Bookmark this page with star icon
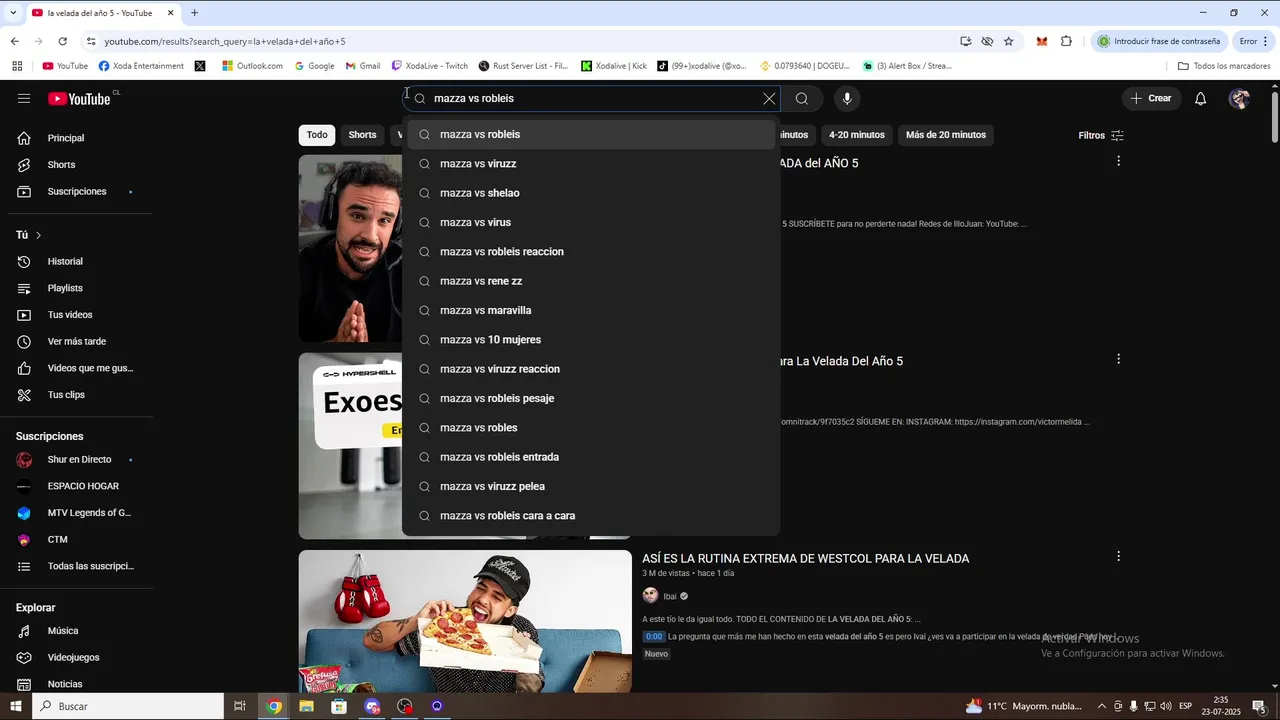This screenshot has width=1280, height=720. pyautogui.click(x=1008, y=41)
